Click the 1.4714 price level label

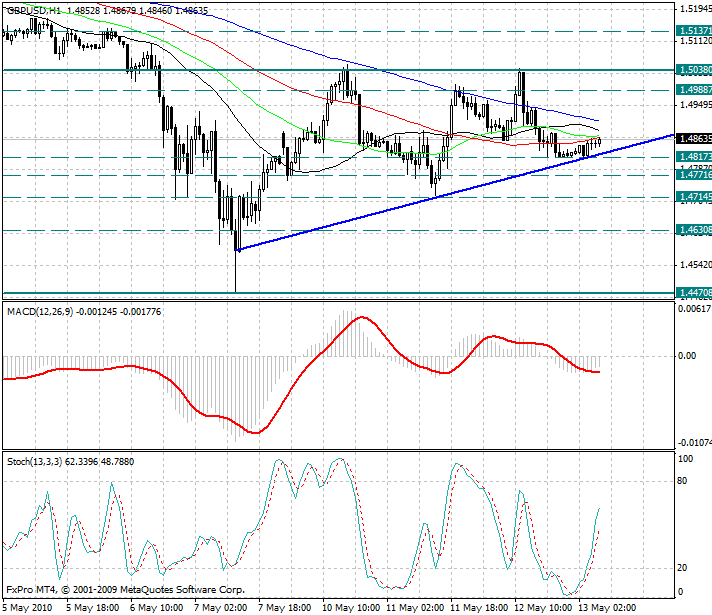click(x=694, y=197)
